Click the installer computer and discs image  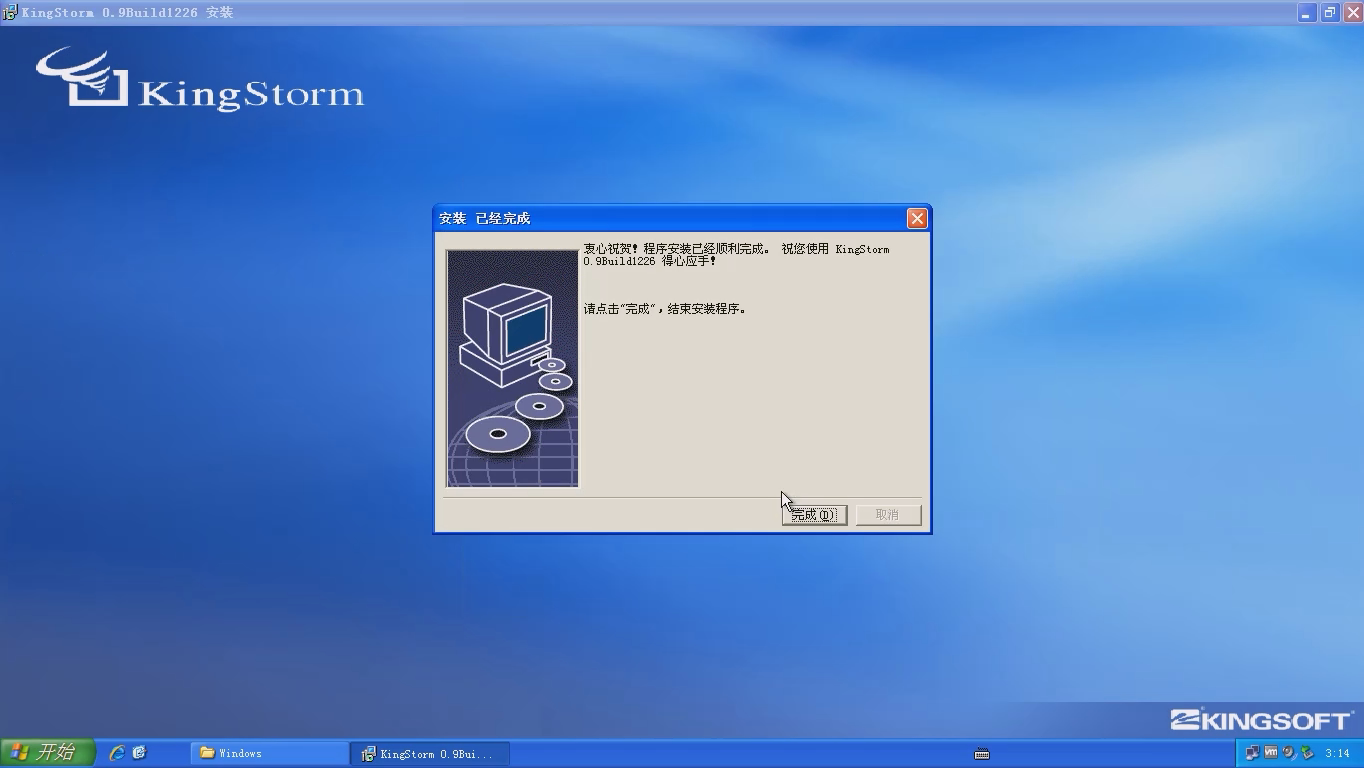[x=512, y=368]
